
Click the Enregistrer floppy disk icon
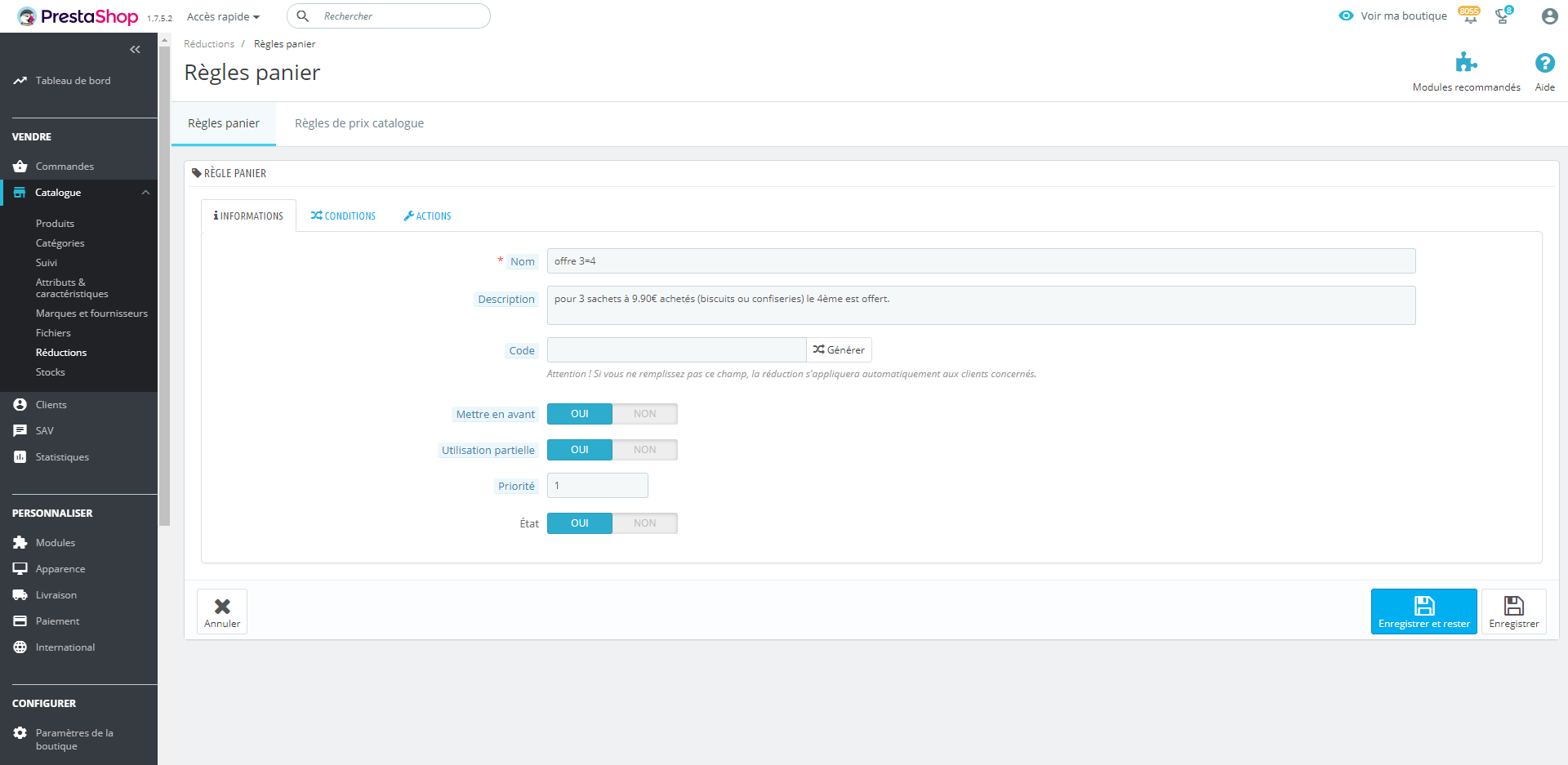point(1513,606)
